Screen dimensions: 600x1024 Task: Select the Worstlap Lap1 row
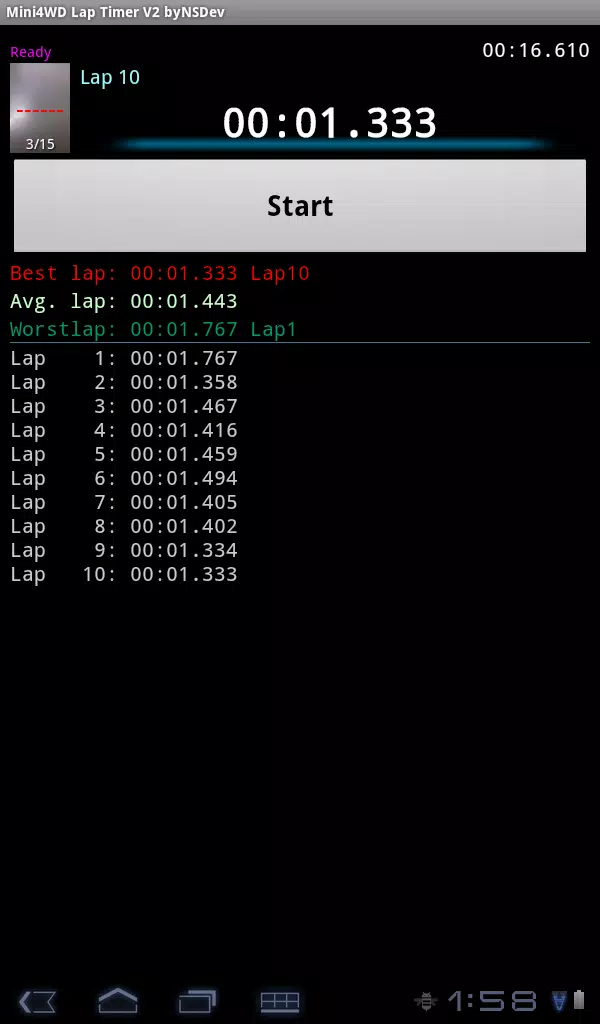[x=153, y=329]
